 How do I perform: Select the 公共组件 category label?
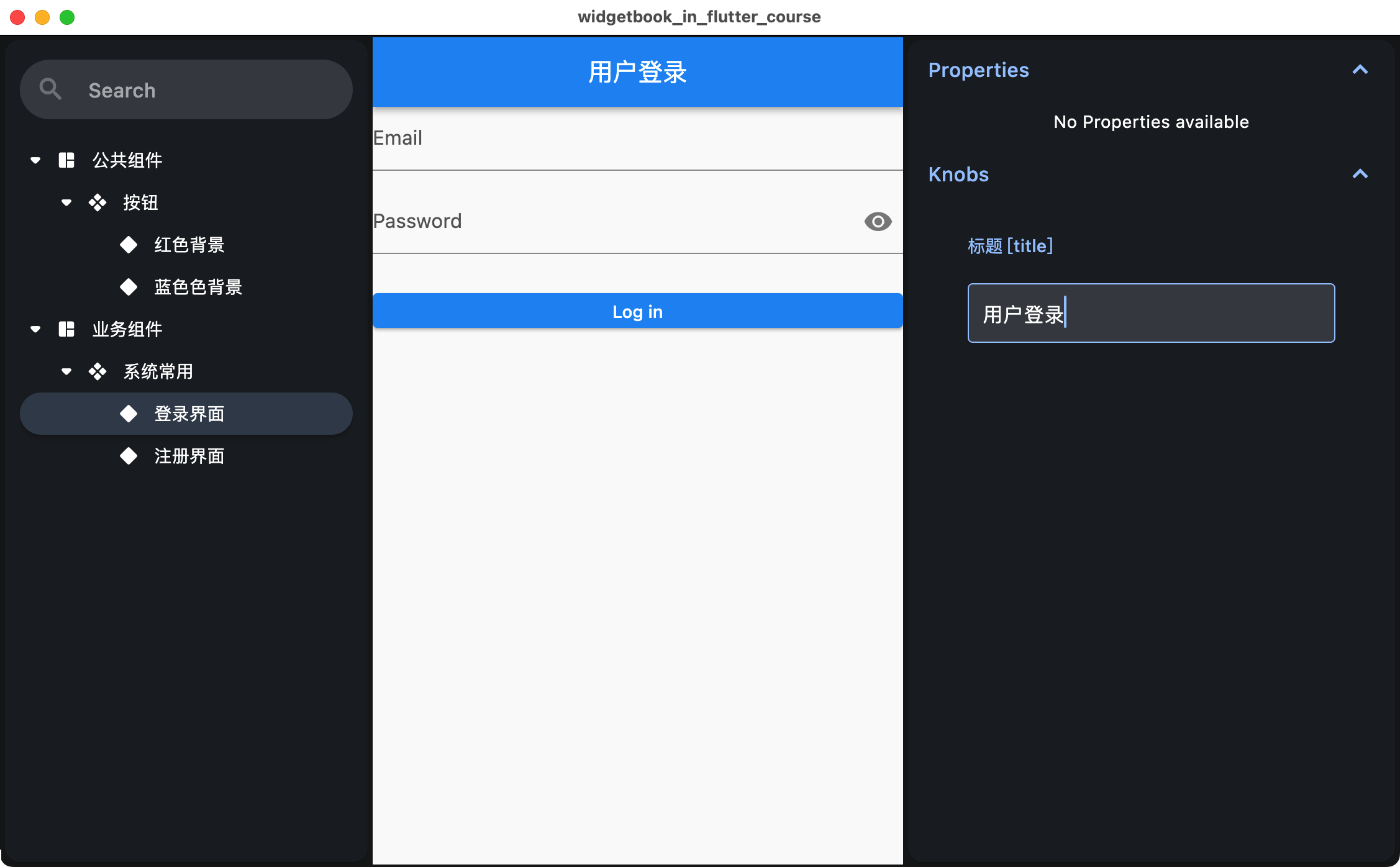(127, 160)
